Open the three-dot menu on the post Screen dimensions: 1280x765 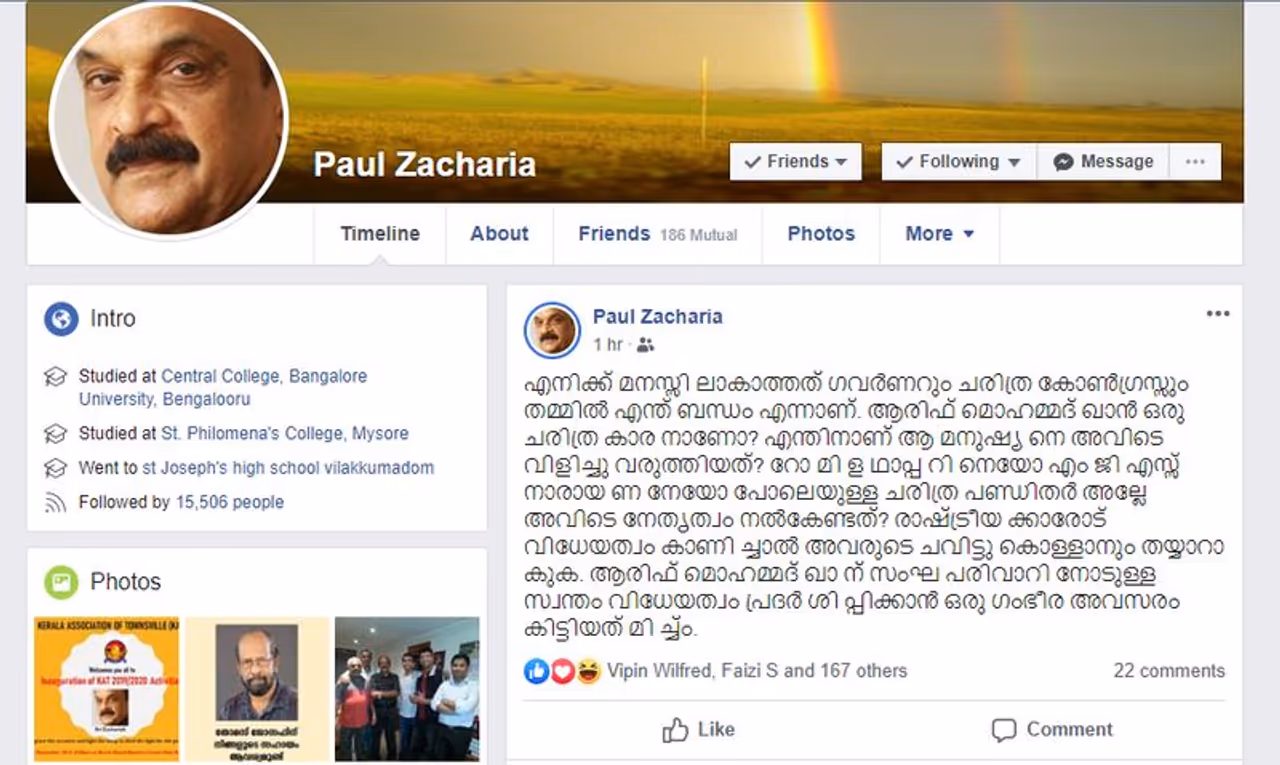(1217, 314)
